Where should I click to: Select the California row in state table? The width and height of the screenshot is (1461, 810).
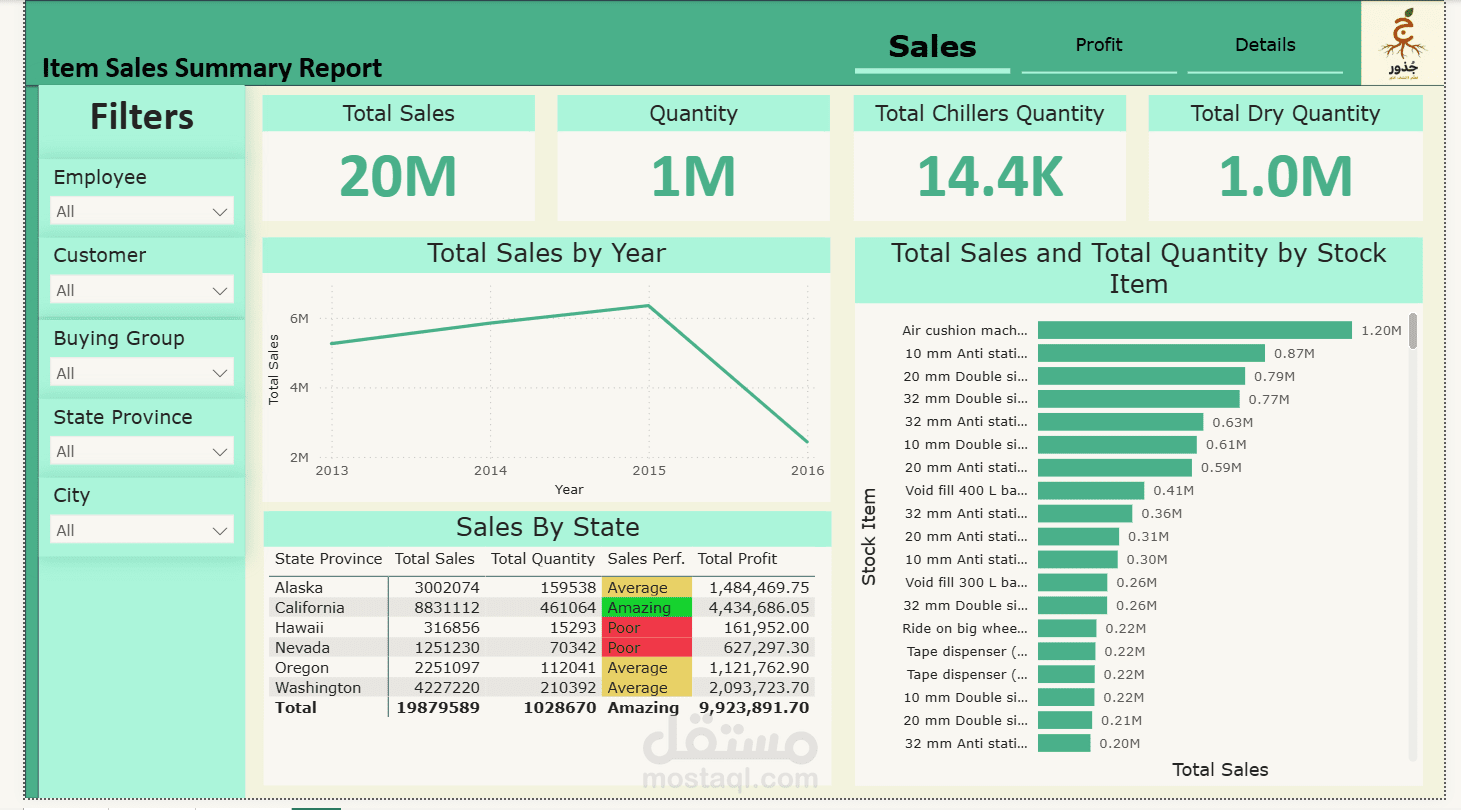tap(542, 608)
